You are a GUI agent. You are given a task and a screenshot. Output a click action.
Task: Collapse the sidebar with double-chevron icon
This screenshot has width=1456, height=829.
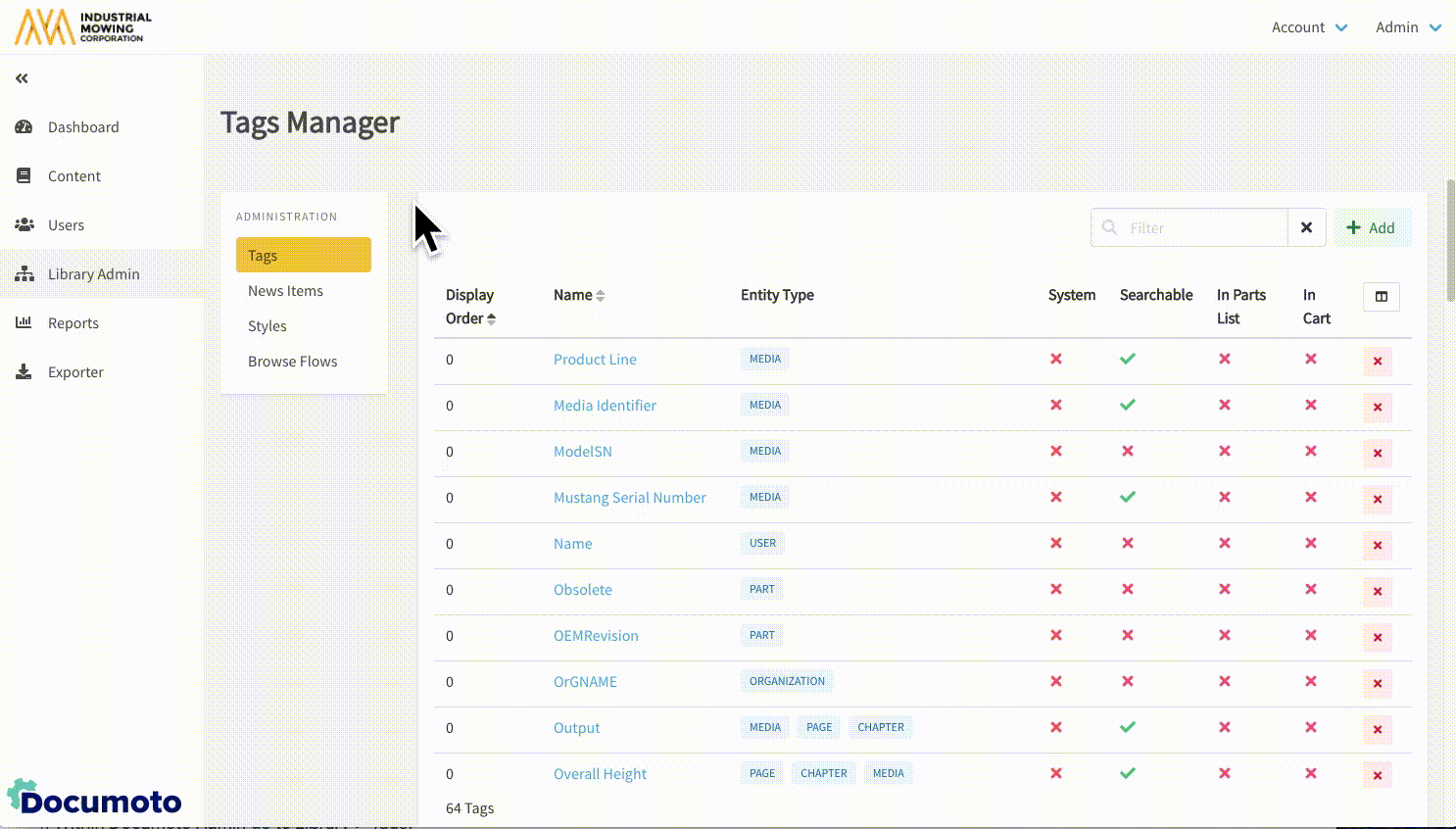(22, 78)
